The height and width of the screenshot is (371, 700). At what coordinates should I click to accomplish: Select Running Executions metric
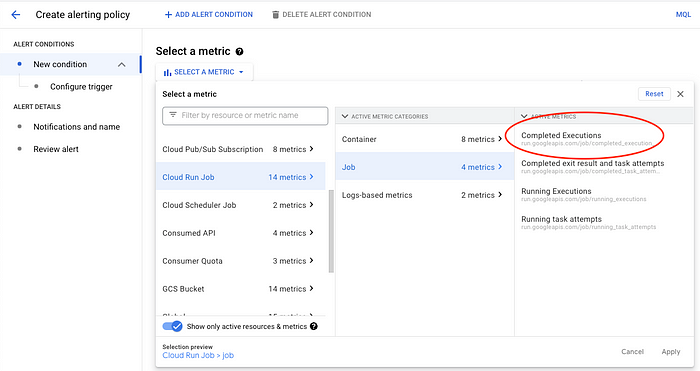point(583,194)
